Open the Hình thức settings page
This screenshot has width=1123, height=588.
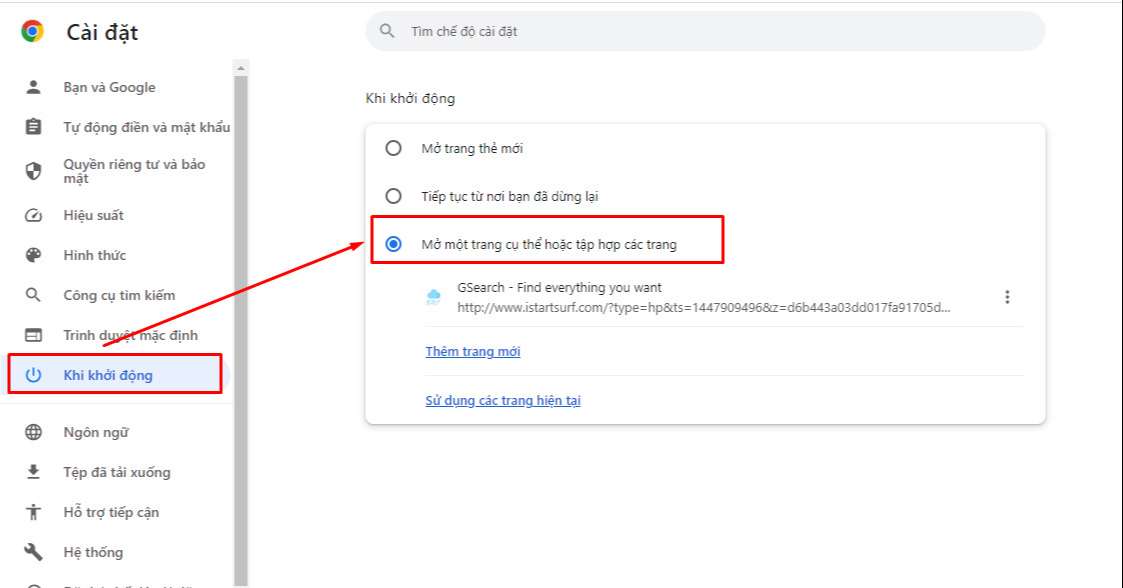pyautogui.click(x=95, y=255)
